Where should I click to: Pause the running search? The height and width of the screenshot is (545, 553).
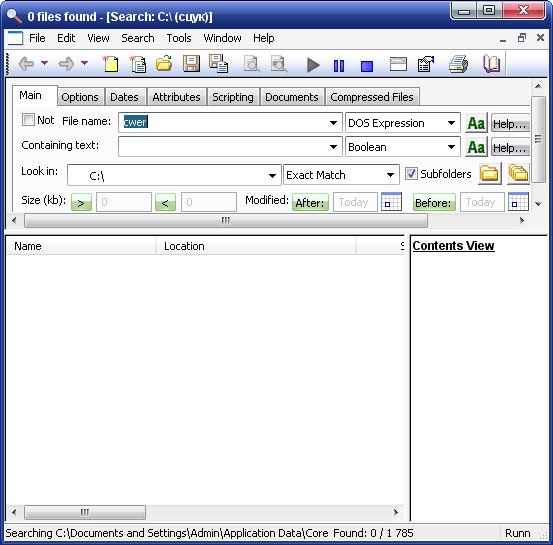coord(339,66)
